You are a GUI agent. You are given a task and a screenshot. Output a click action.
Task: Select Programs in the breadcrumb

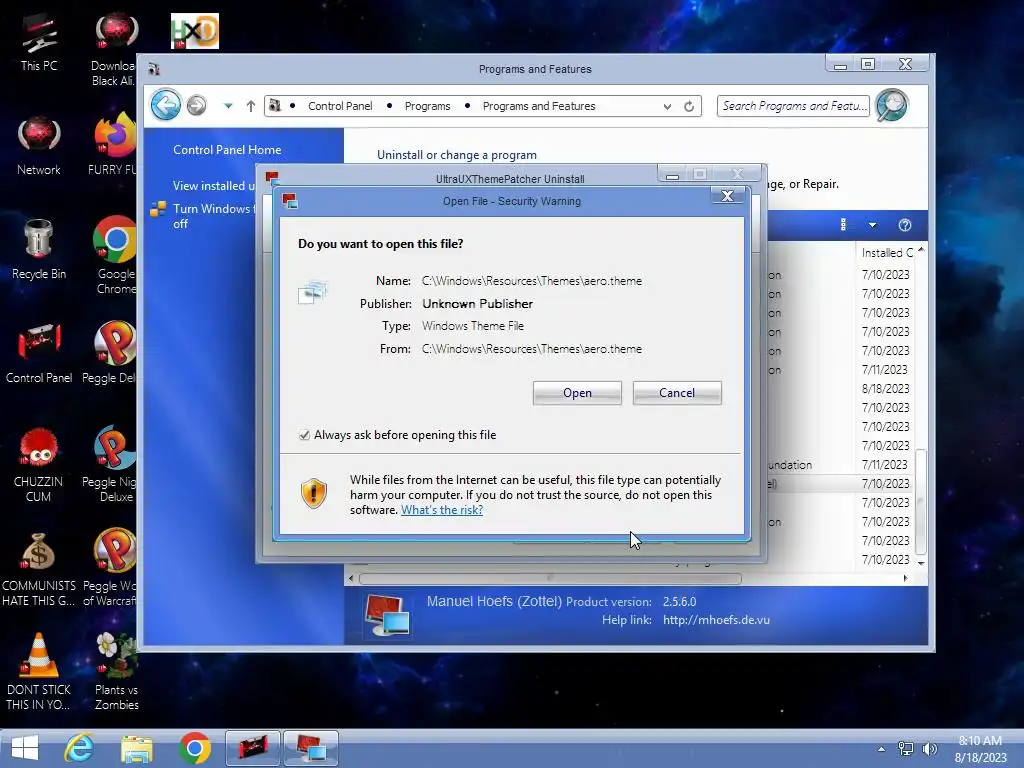point(428,106)
